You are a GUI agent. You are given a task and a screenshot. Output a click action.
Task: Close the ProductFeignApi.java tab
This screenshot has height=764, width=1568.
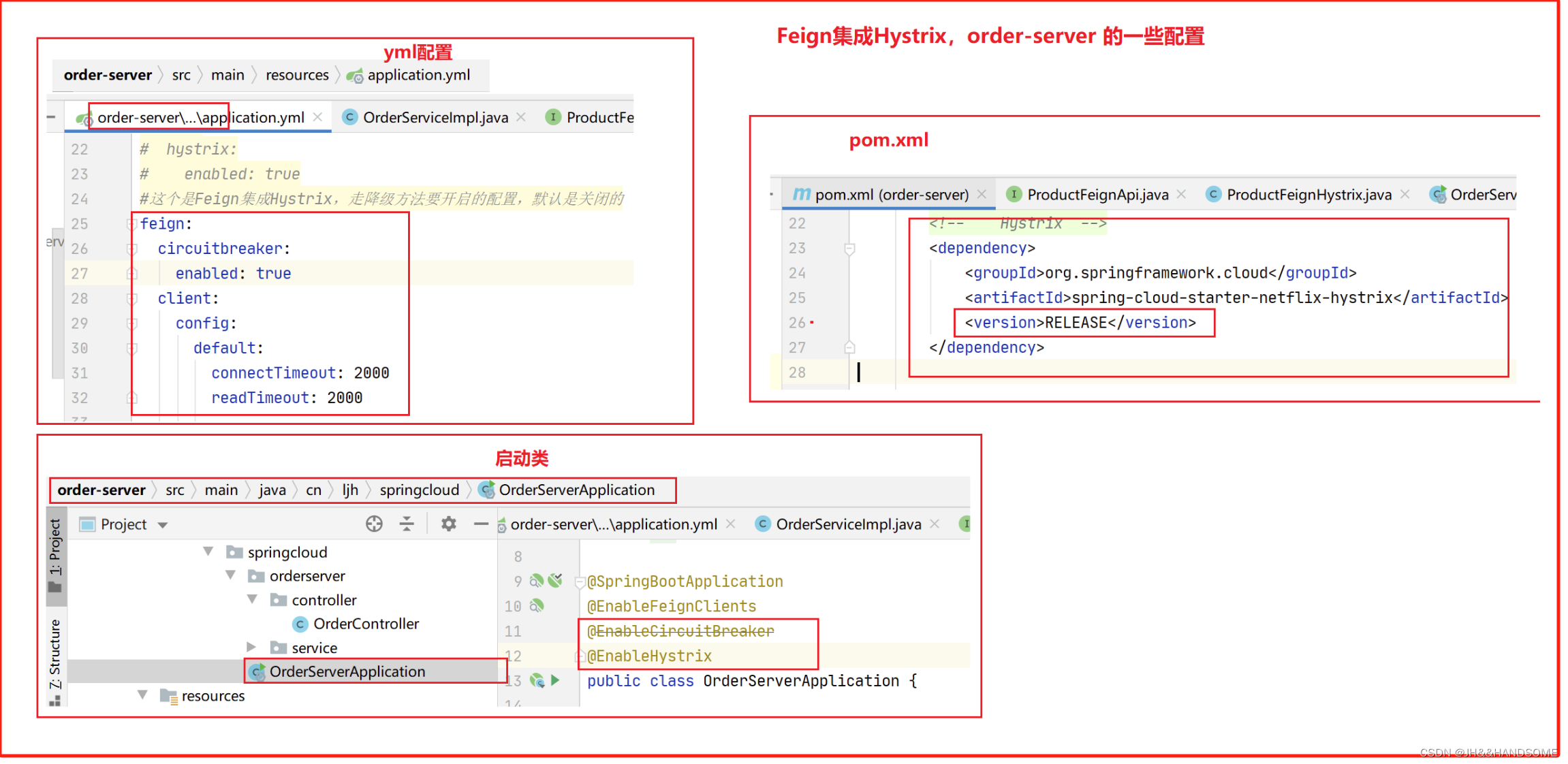1181,194
